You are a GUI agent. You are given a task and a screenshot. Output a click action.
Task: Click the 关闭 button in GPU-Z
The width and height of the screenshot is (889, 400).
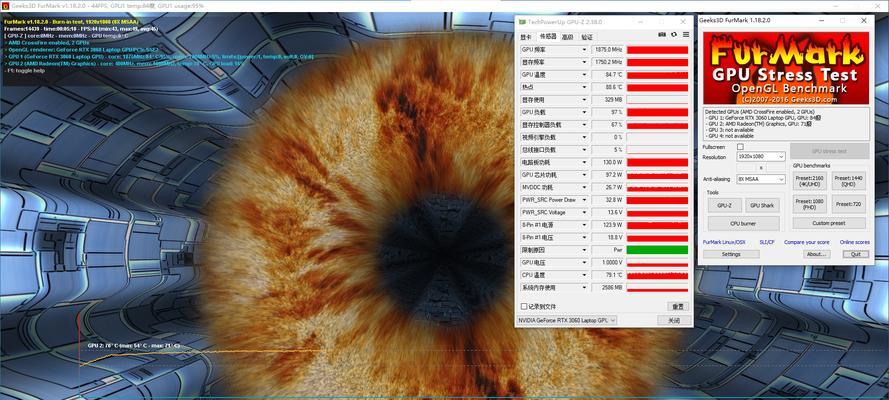(673, 320)
